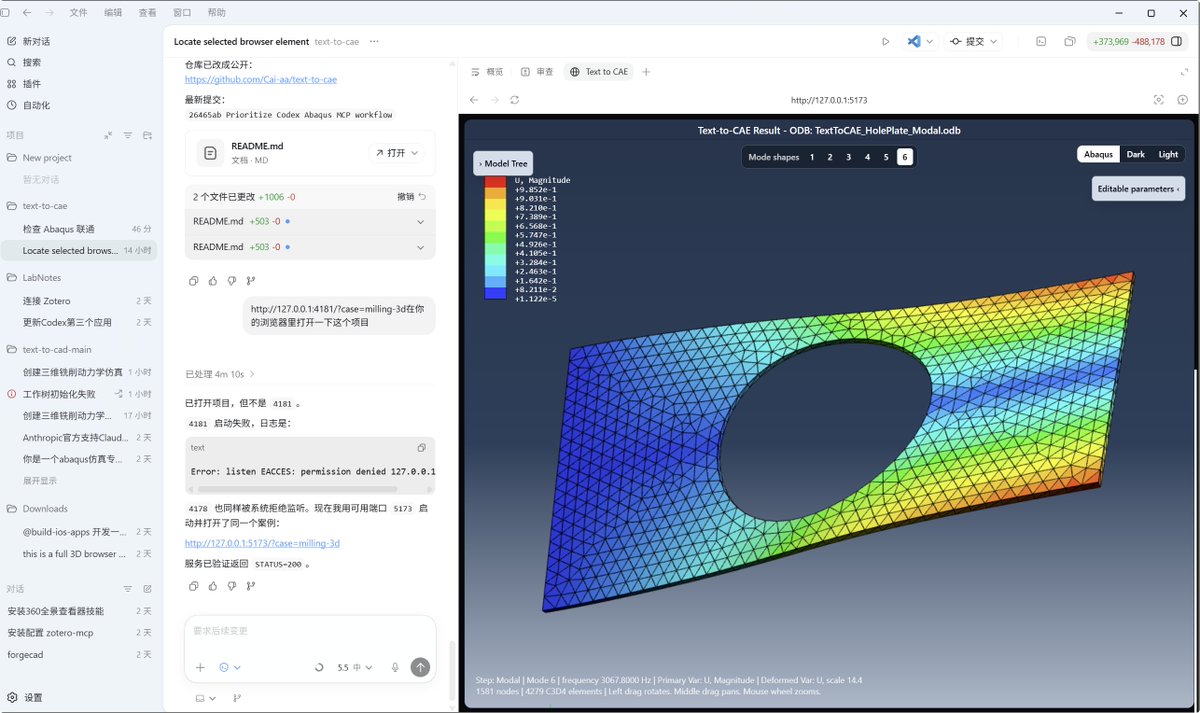Select mode shape 2

[x=830, y=157]
